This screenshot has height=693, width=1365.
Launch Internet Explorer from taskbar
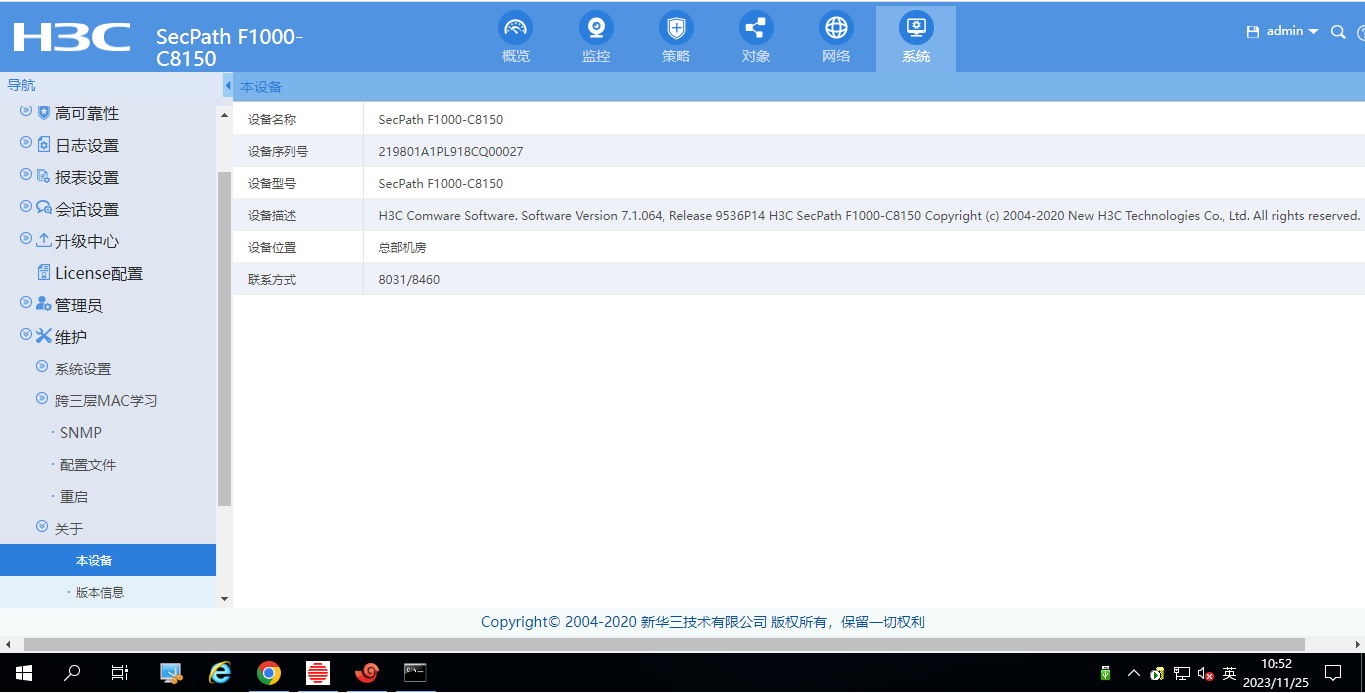220,673
